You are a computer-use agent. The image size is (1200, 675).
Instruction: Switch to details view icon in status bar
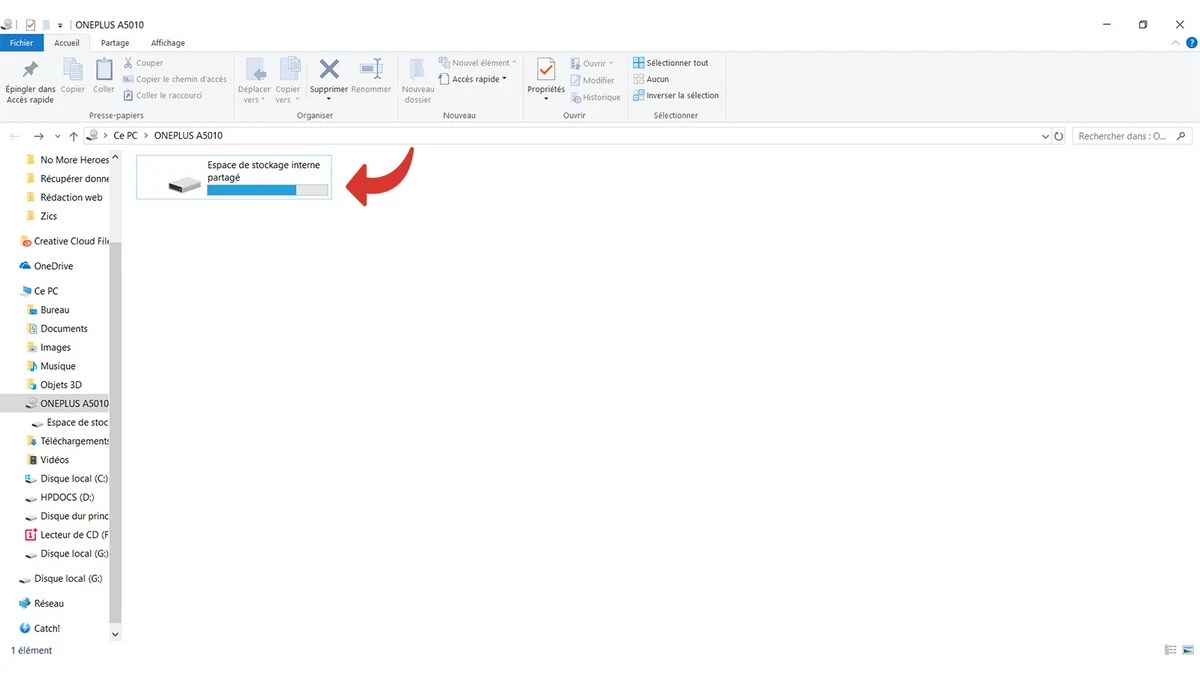click(x=1170, y=650)
